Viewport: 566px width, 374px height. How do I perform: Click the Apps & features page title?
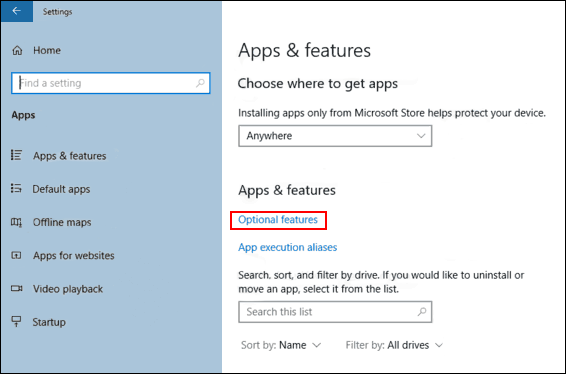[304, 51]
